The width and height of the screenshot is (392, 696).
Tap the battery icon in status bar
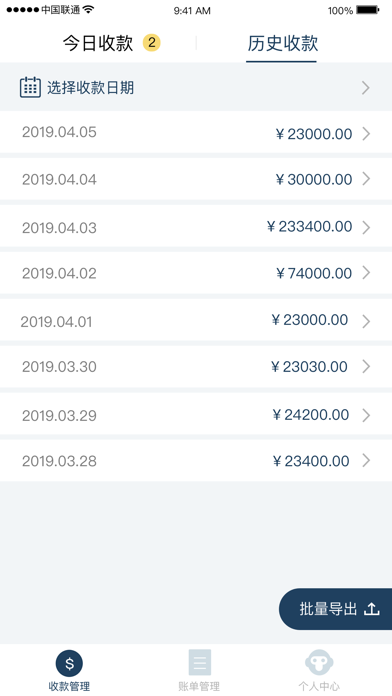coord(368,10)
